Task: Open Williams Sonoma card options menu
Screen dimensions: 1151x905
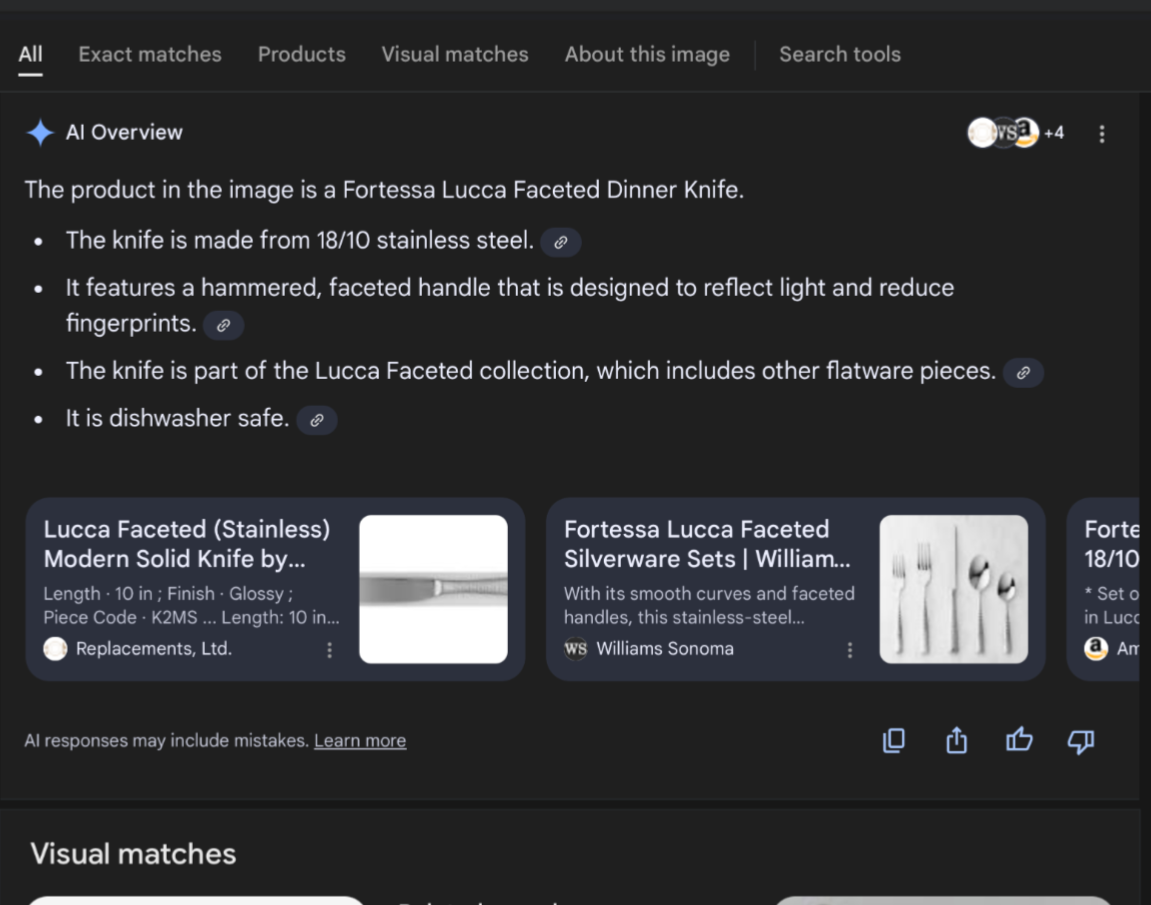Action: [x=850, y=650]
